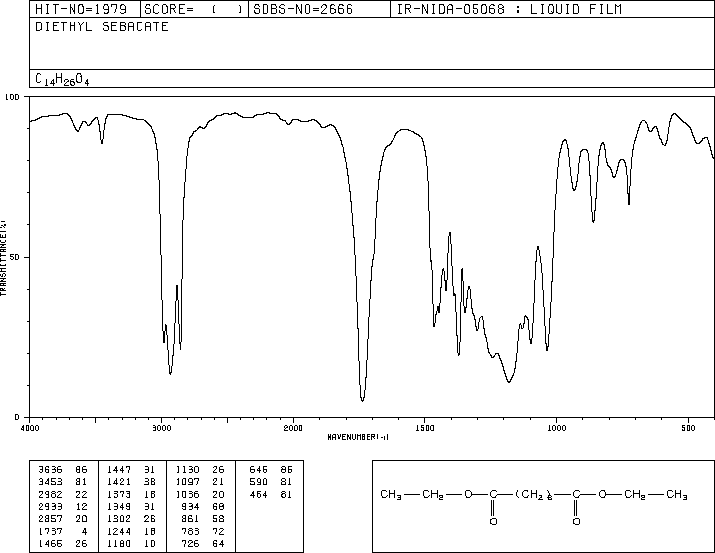715x553 pixels.
Task: Click the 1000 x-axis tick label
Action: pyautogui.click(x=556, y=428)
